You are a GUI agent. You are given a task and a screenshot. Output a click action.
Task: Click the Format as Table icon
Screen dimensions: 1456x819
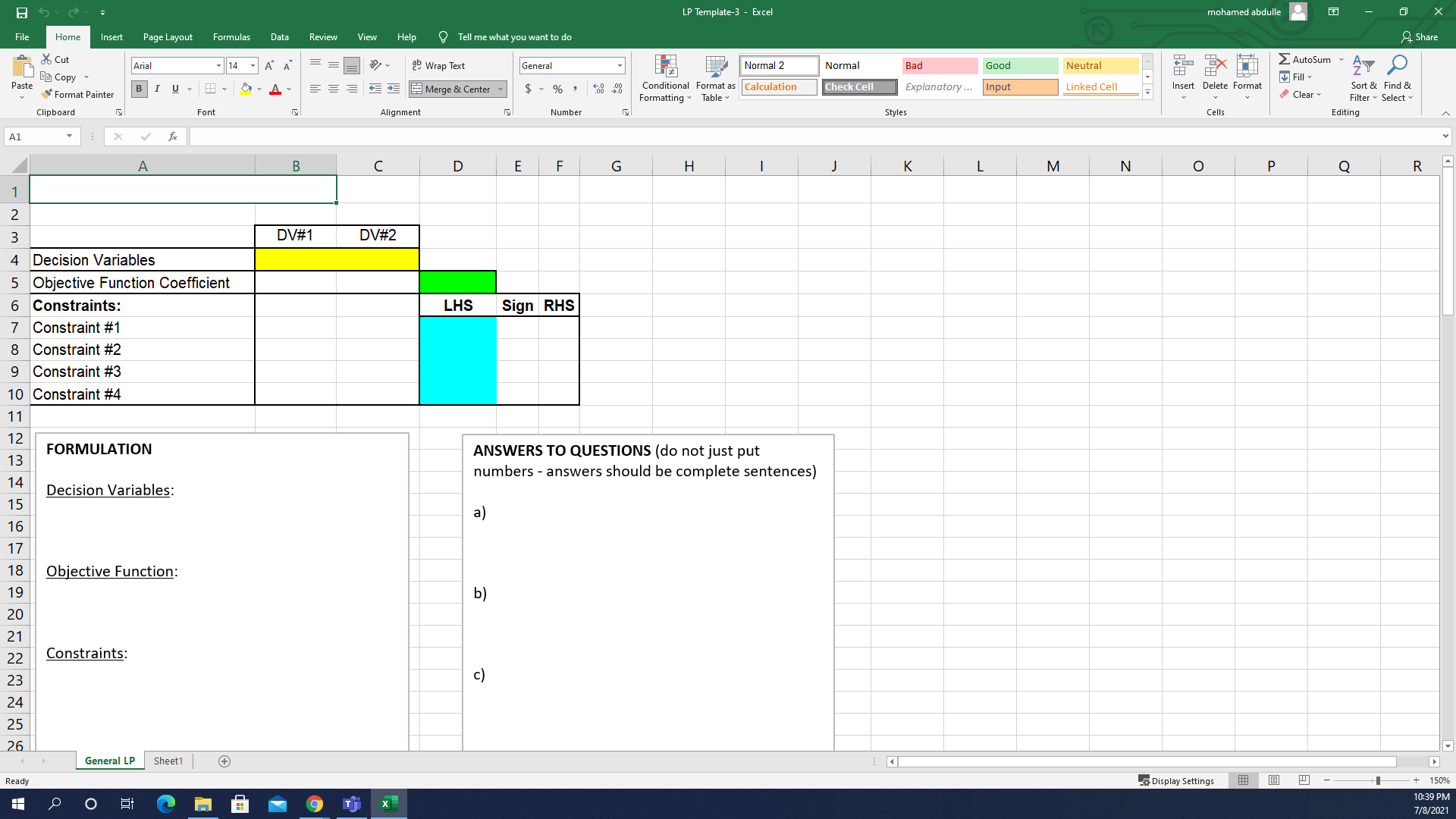(715, 67)
